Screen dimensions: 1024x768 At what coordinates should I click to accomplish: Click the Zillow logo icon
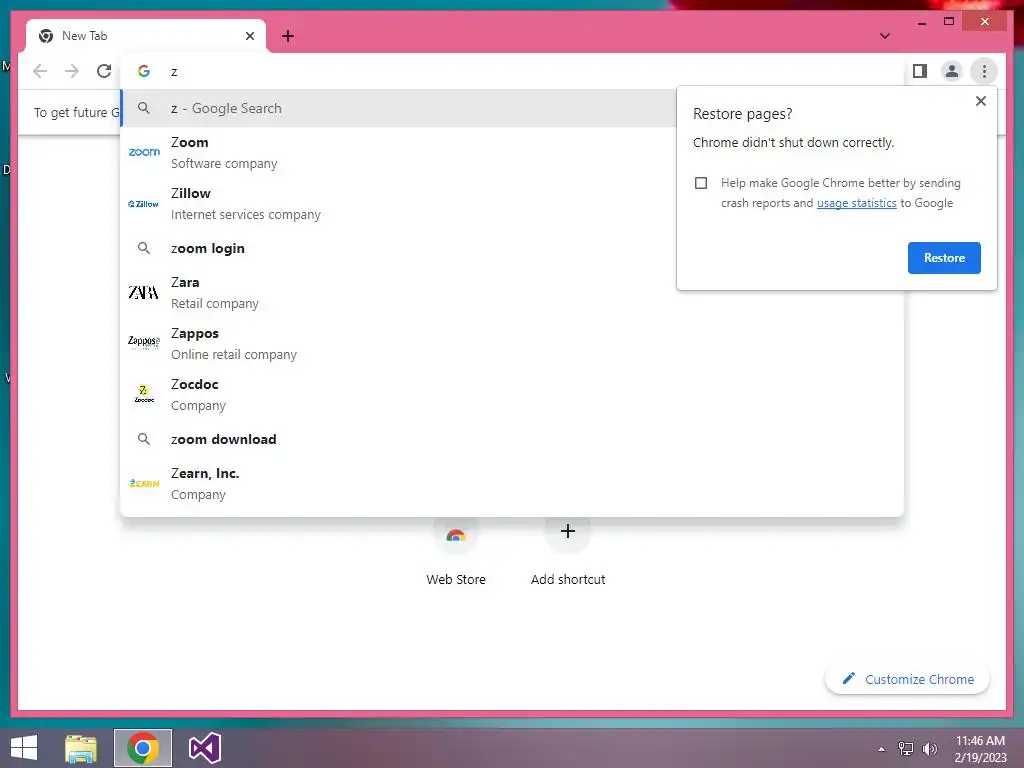(144, 204)
